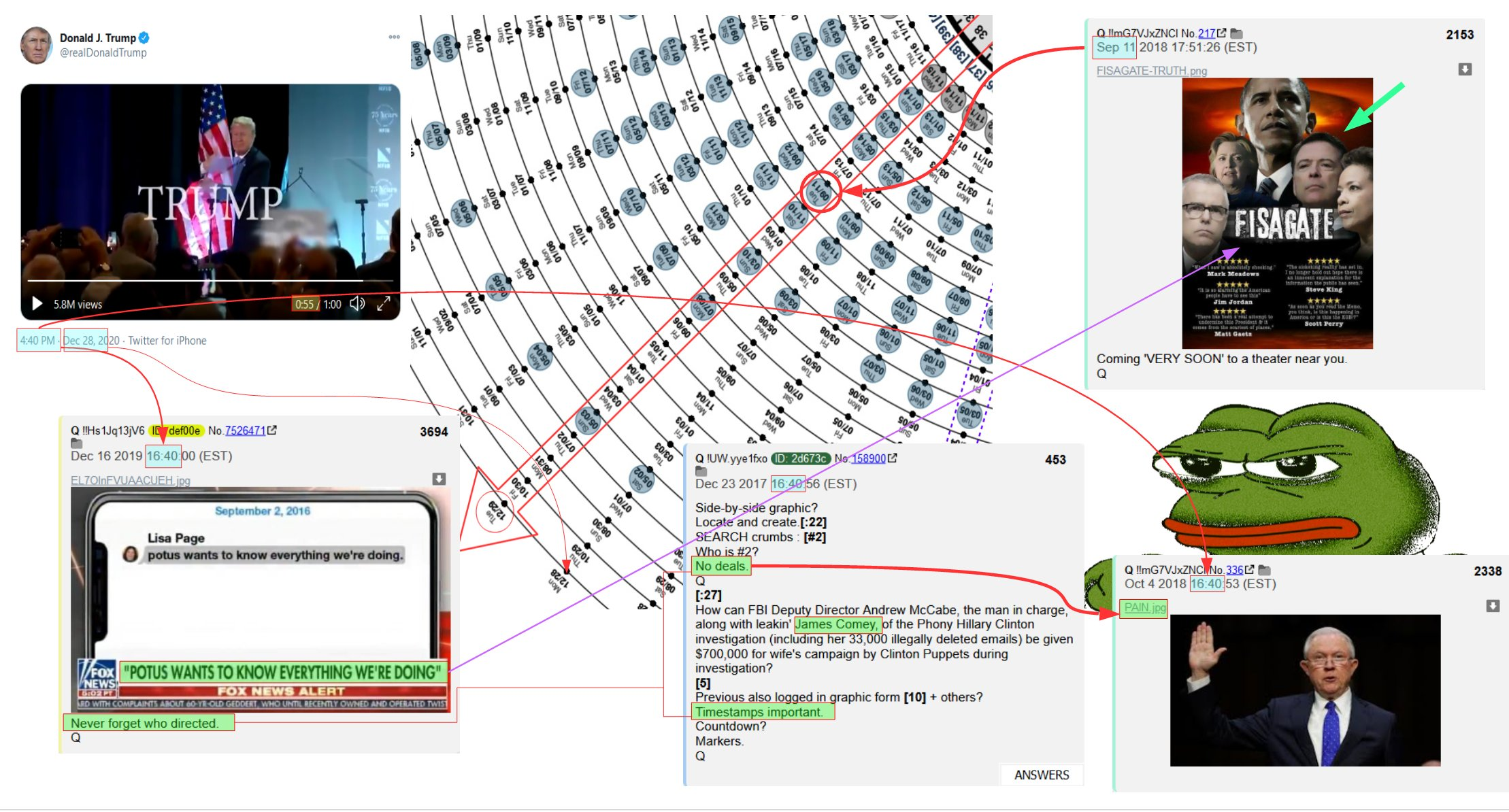Click the ID def00e badge in post 3694
1509x812 pixels.
tap(176, 430)
